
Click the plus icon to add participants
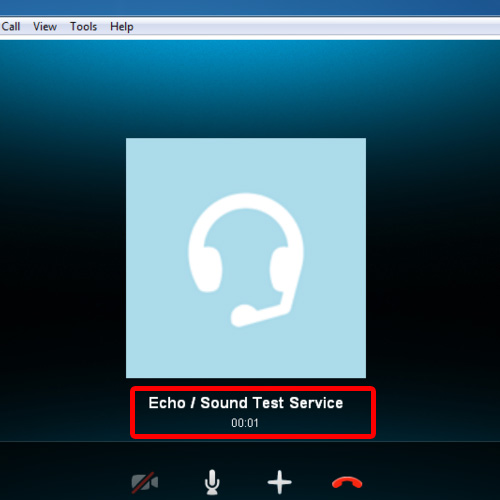coord(280,482)
